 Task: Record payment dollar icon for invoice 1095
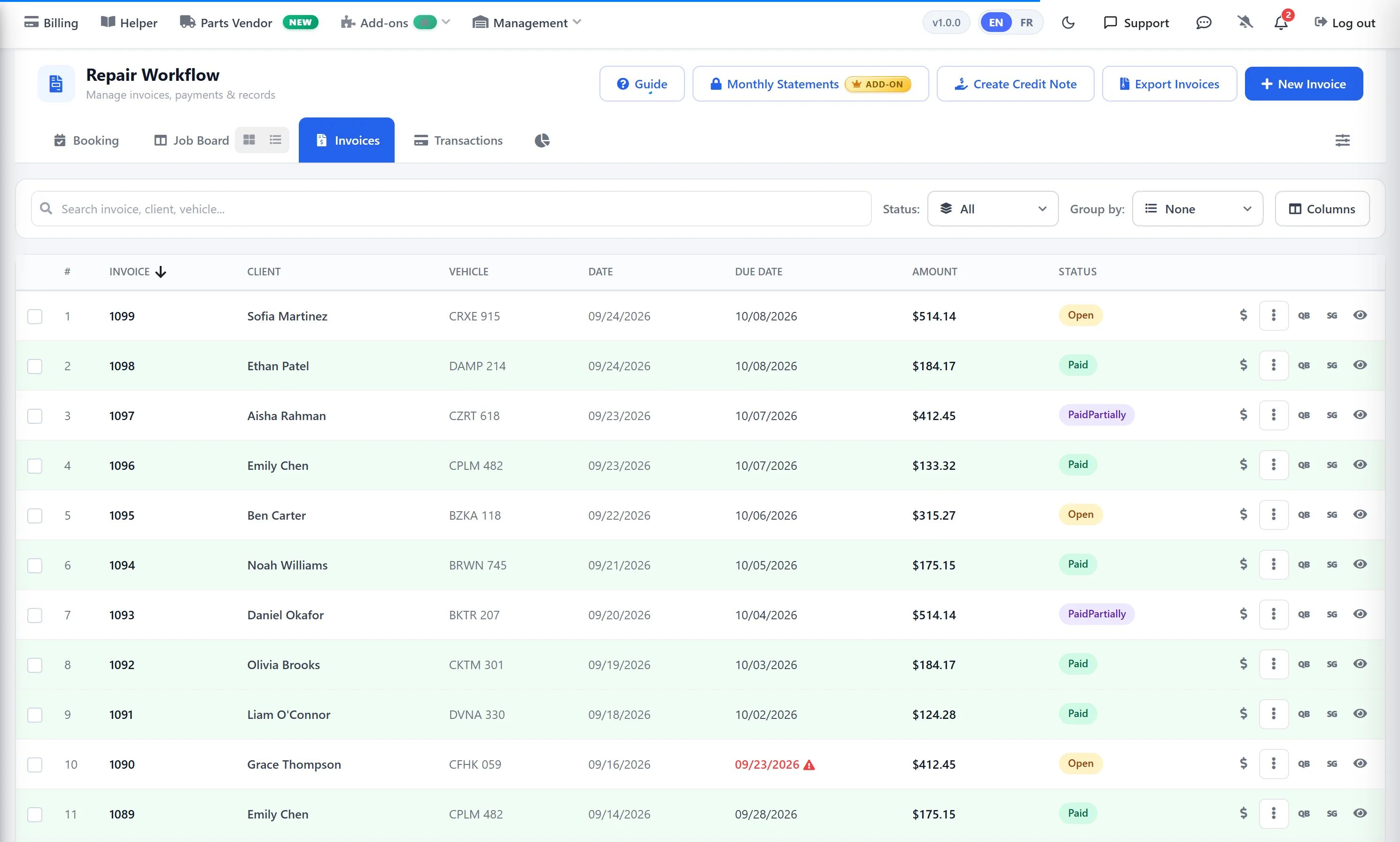click(x=1243, y=515)
